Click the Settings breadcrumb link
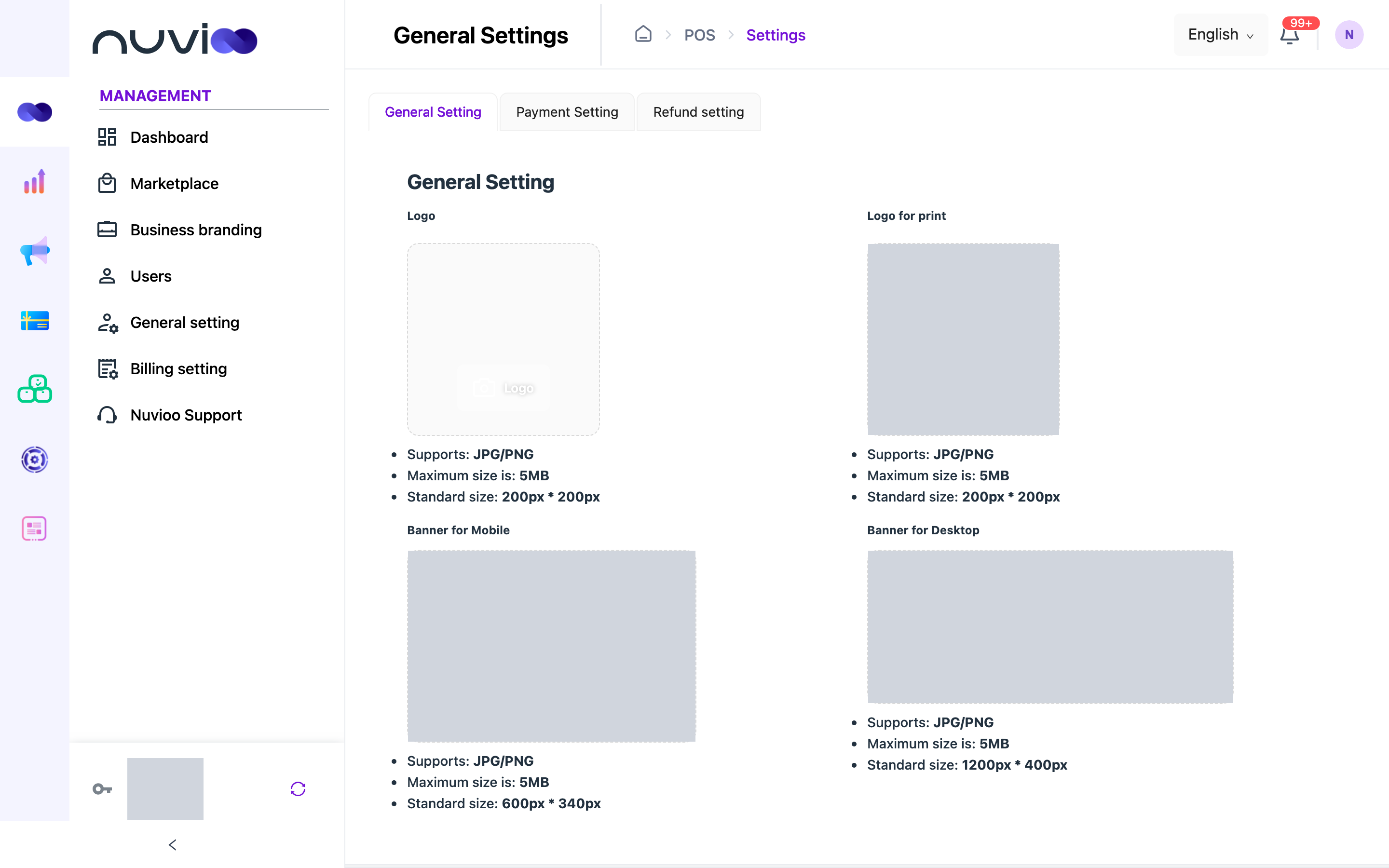This screenshot has width=1389, height=868. (776, 35)
